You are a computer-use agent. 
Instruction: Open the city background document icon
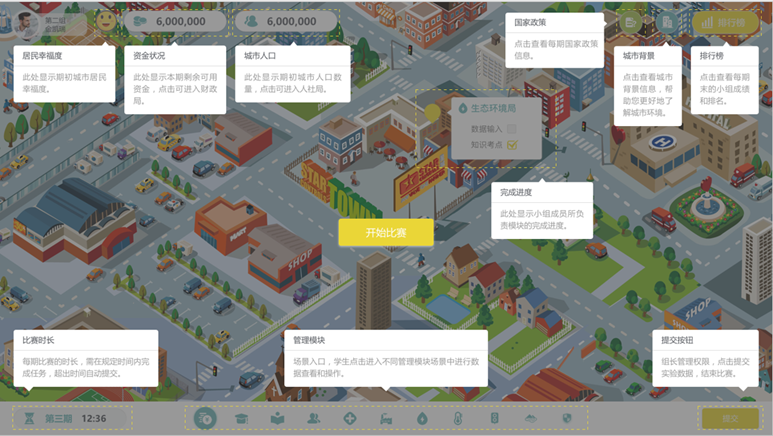666,22
